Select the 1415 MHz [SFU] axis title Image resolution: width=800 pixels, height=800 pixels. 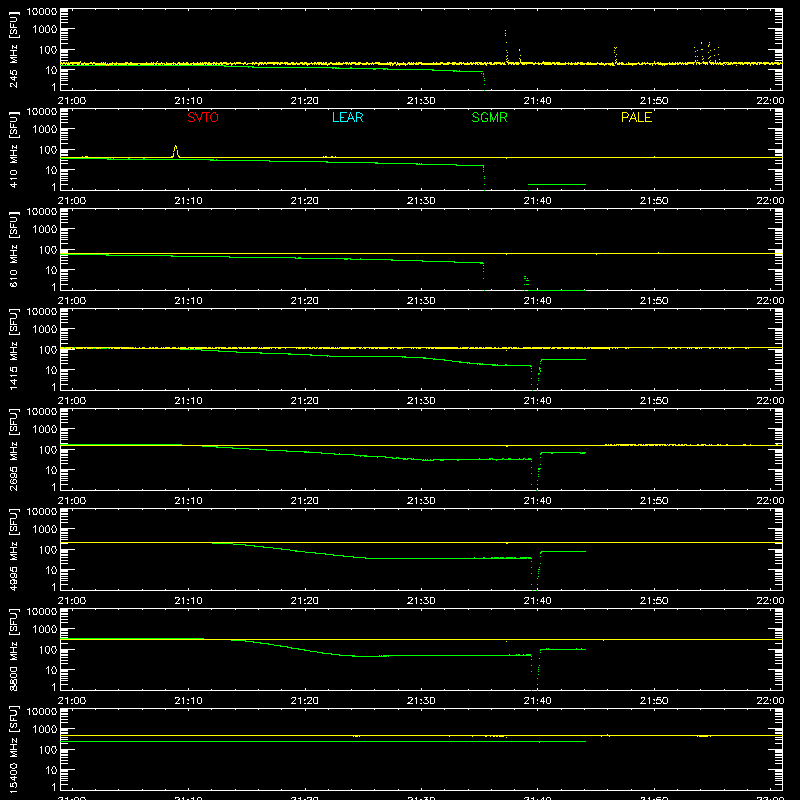[x=13, y=349]
